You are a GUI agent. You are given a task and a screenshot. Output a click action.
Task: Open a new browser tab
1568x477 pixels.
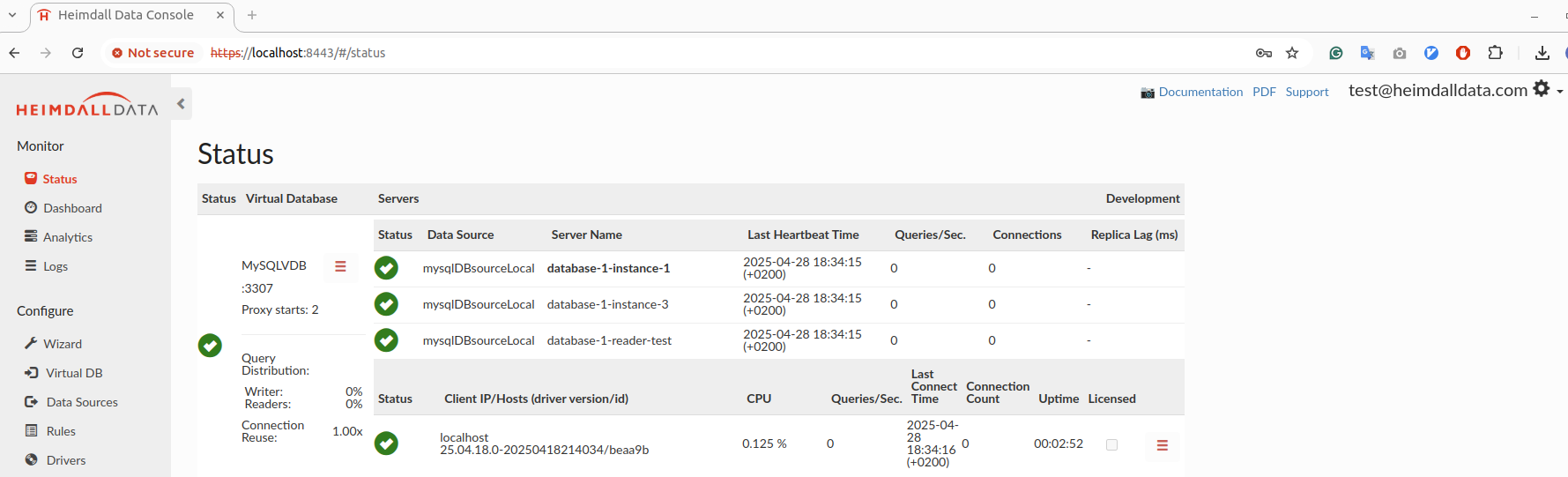pos(252,15)
